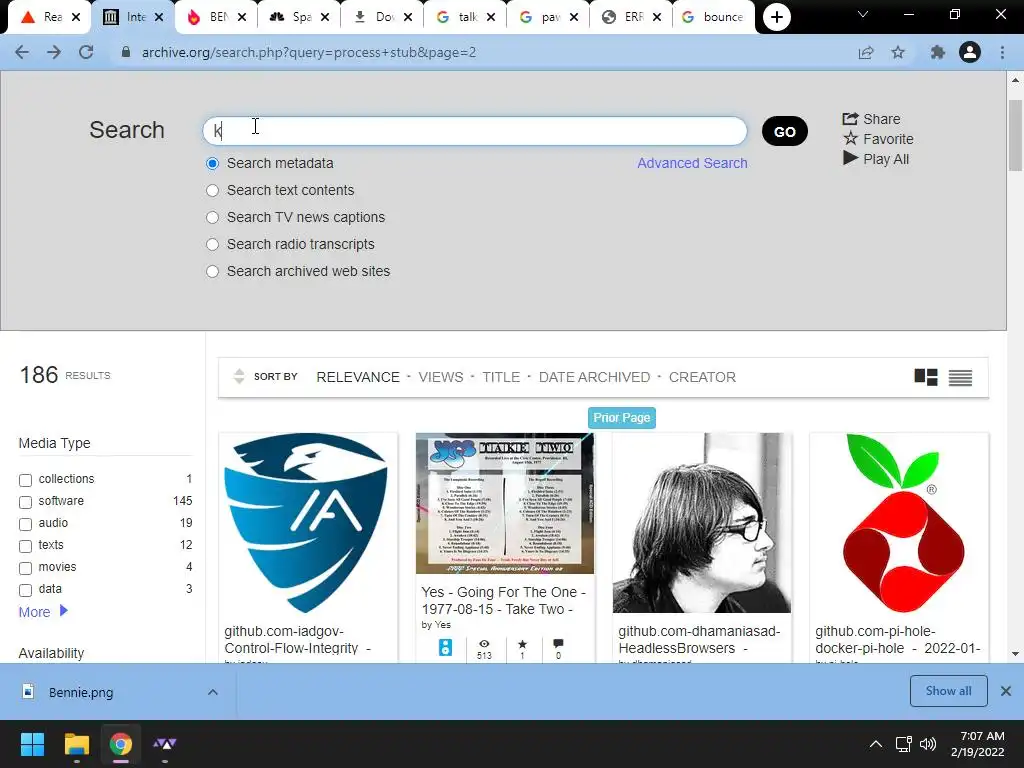
Task: Toggle sort direction arrows beside SORT BY
Action: coord(239,376)
